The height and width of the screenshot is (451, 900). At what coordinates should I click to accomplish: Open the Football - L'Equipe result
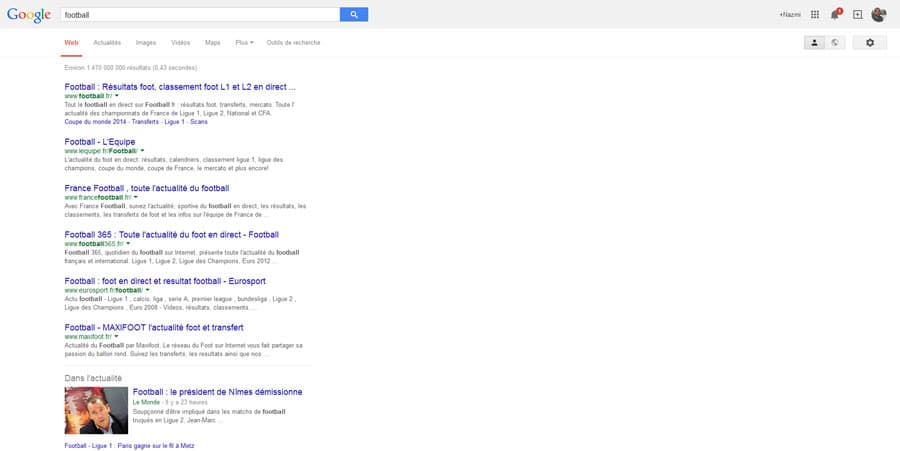100,142
